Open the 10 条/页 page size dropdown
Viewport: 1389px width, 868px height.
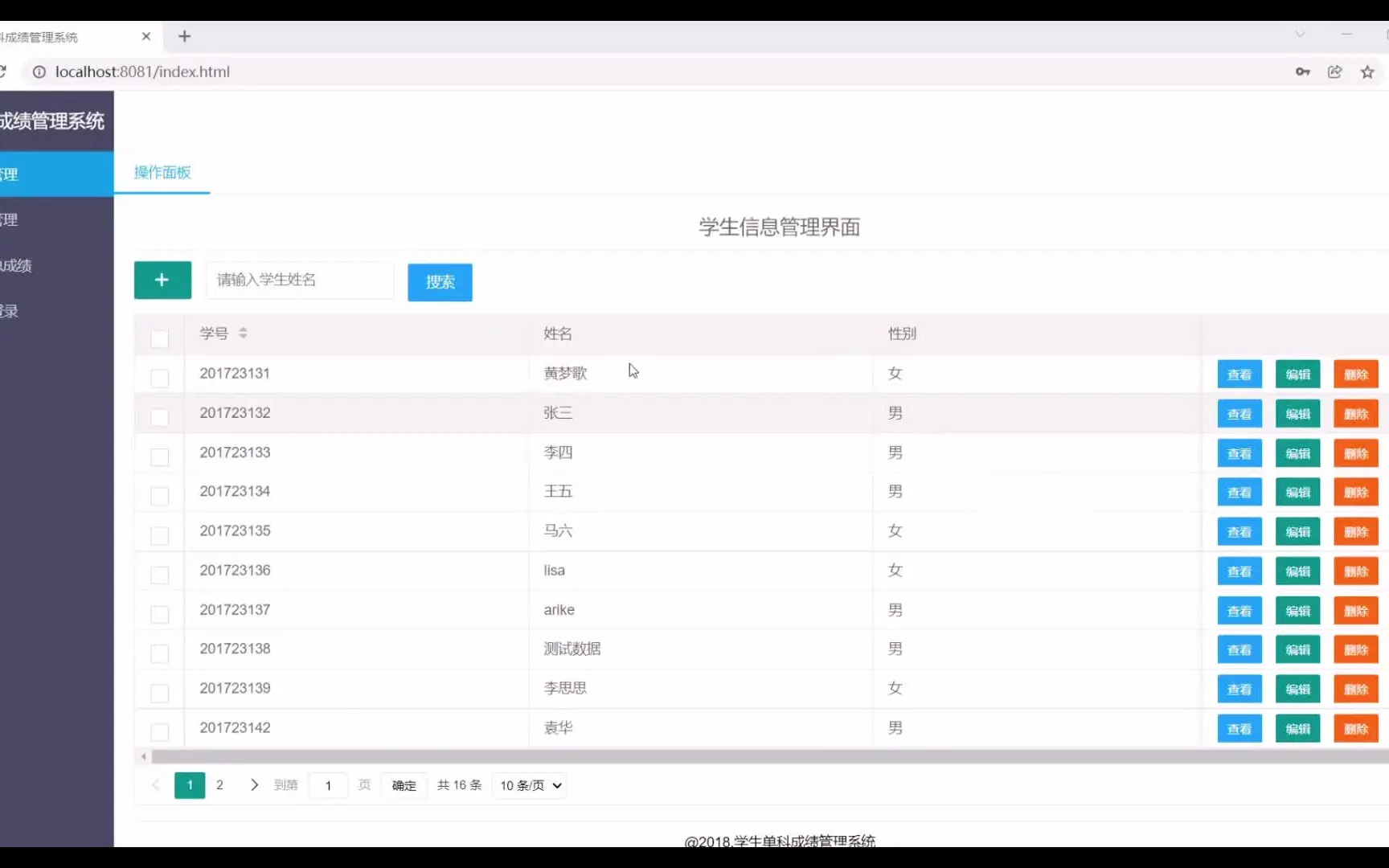(528, 785)
